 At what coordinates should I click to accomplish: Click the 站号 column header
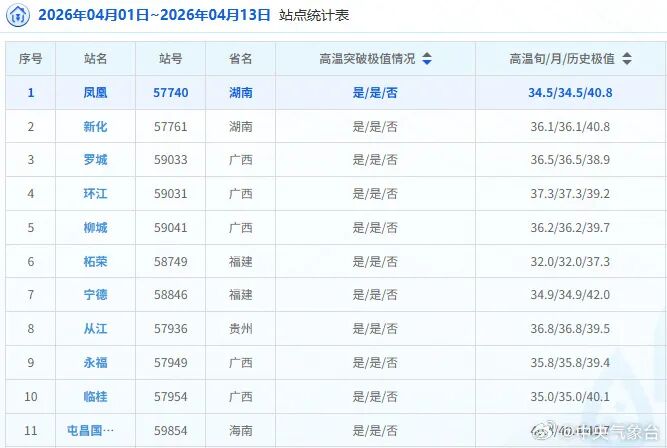tap(170, 60)
